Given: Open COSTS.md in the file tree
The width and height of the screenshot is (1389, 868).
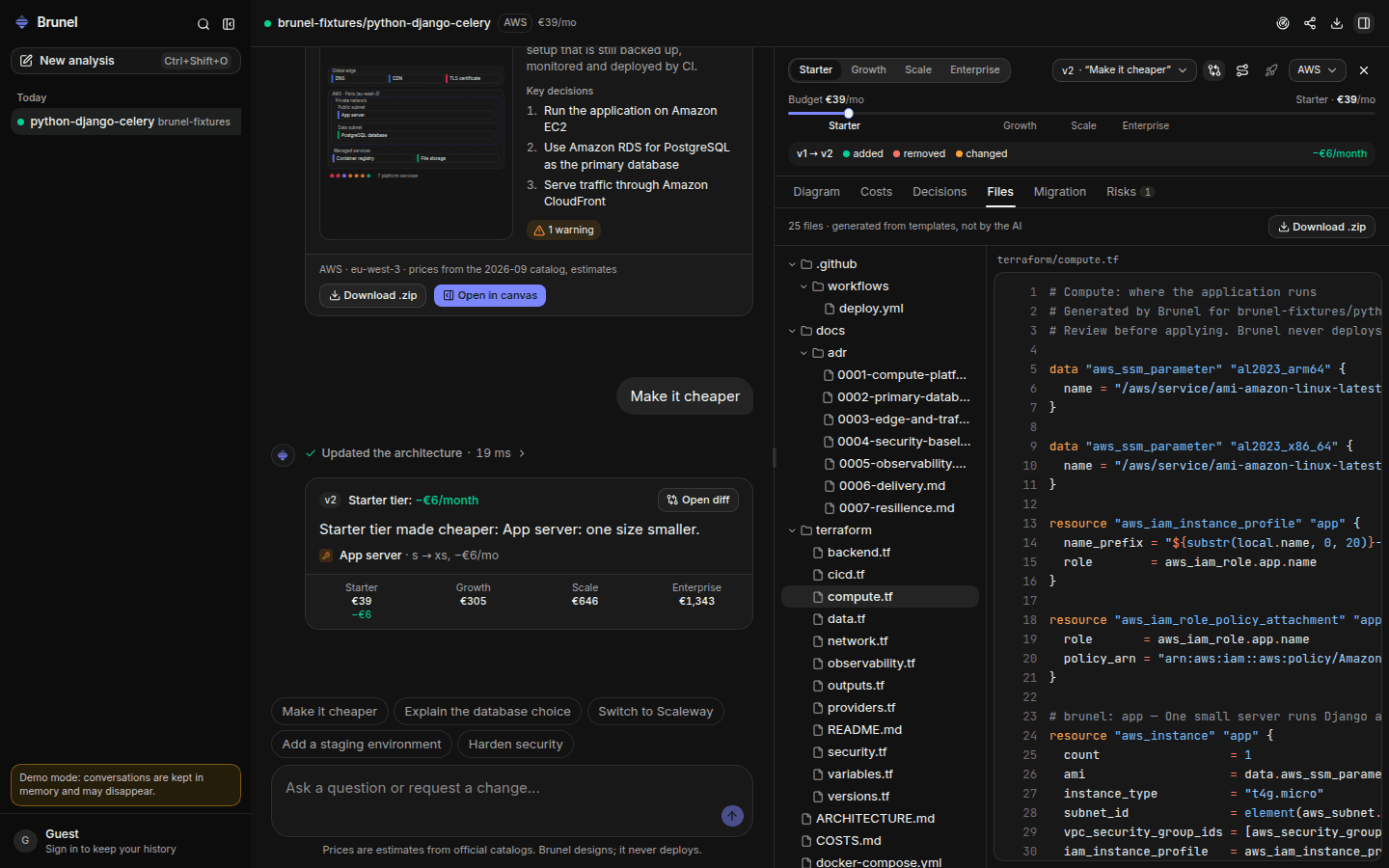Looking at the screenshot, I should [x=880, y=841].
